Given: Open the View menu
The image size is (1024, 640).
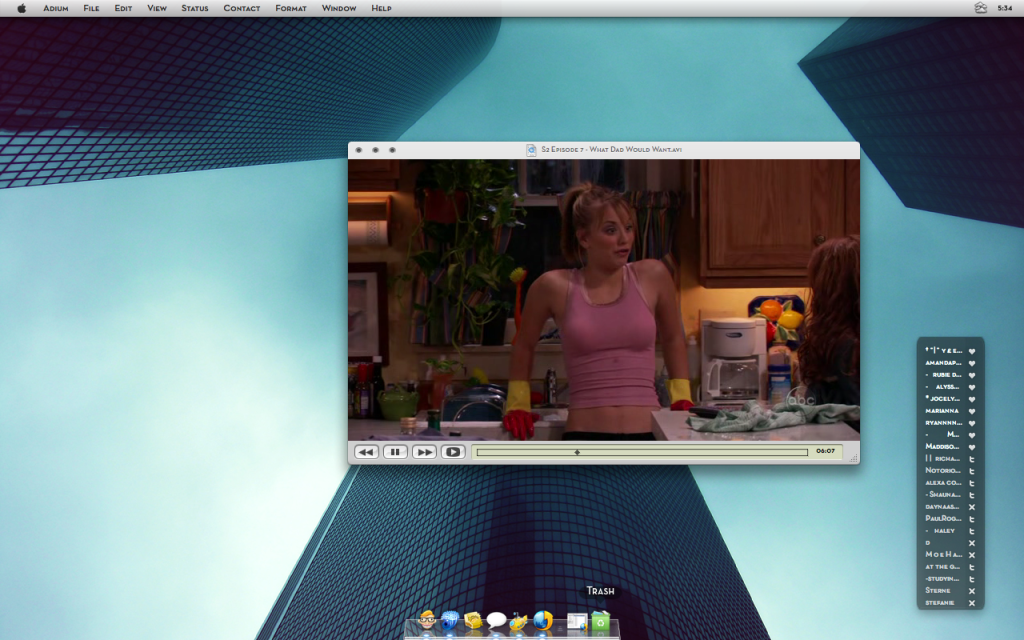Looking at the screenshot, I should click(x=157, y=8).
